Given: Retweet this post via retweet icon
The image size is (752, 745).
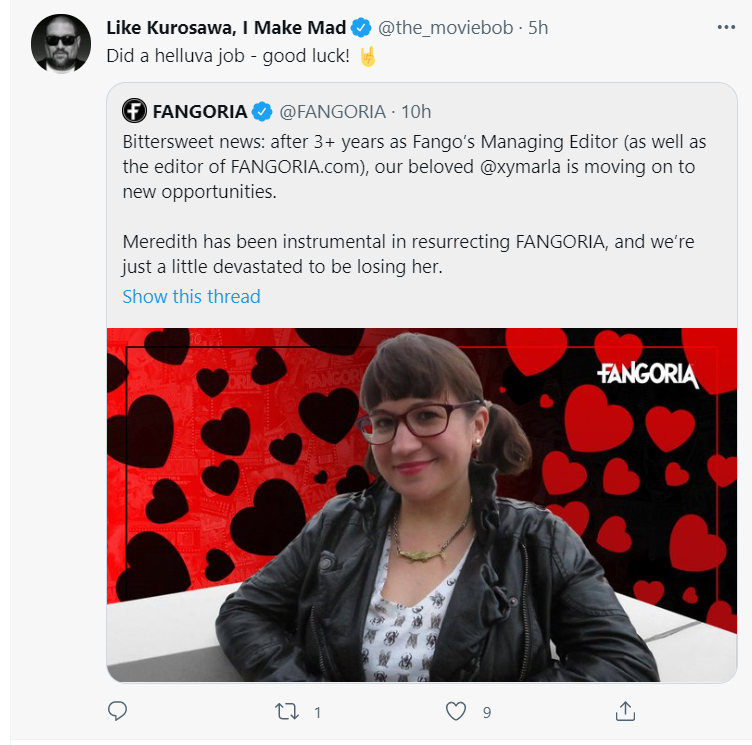Looking at the screenshot, I should click(x=287, y=711).
